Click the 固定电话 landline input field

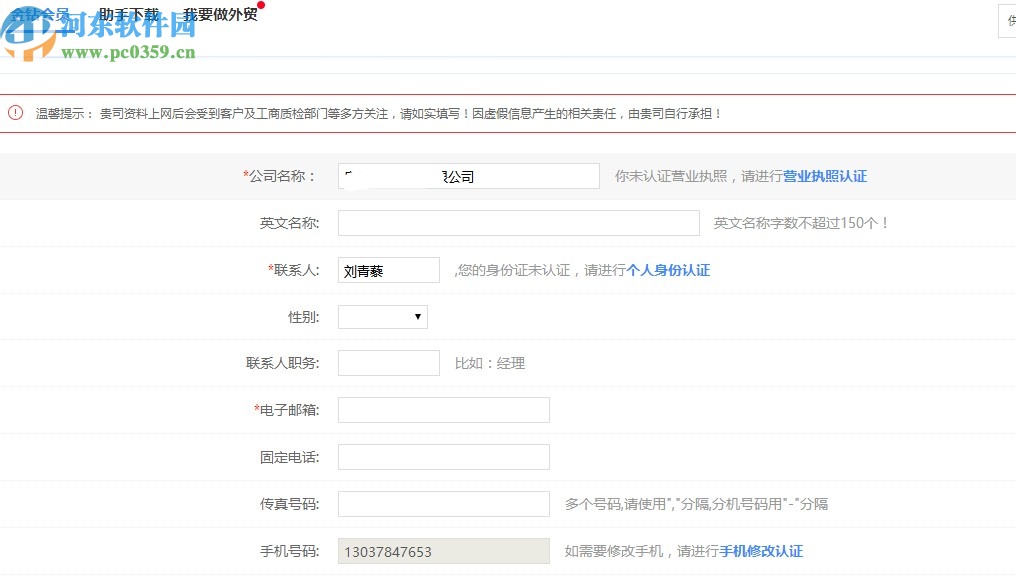tap(443, 457)
